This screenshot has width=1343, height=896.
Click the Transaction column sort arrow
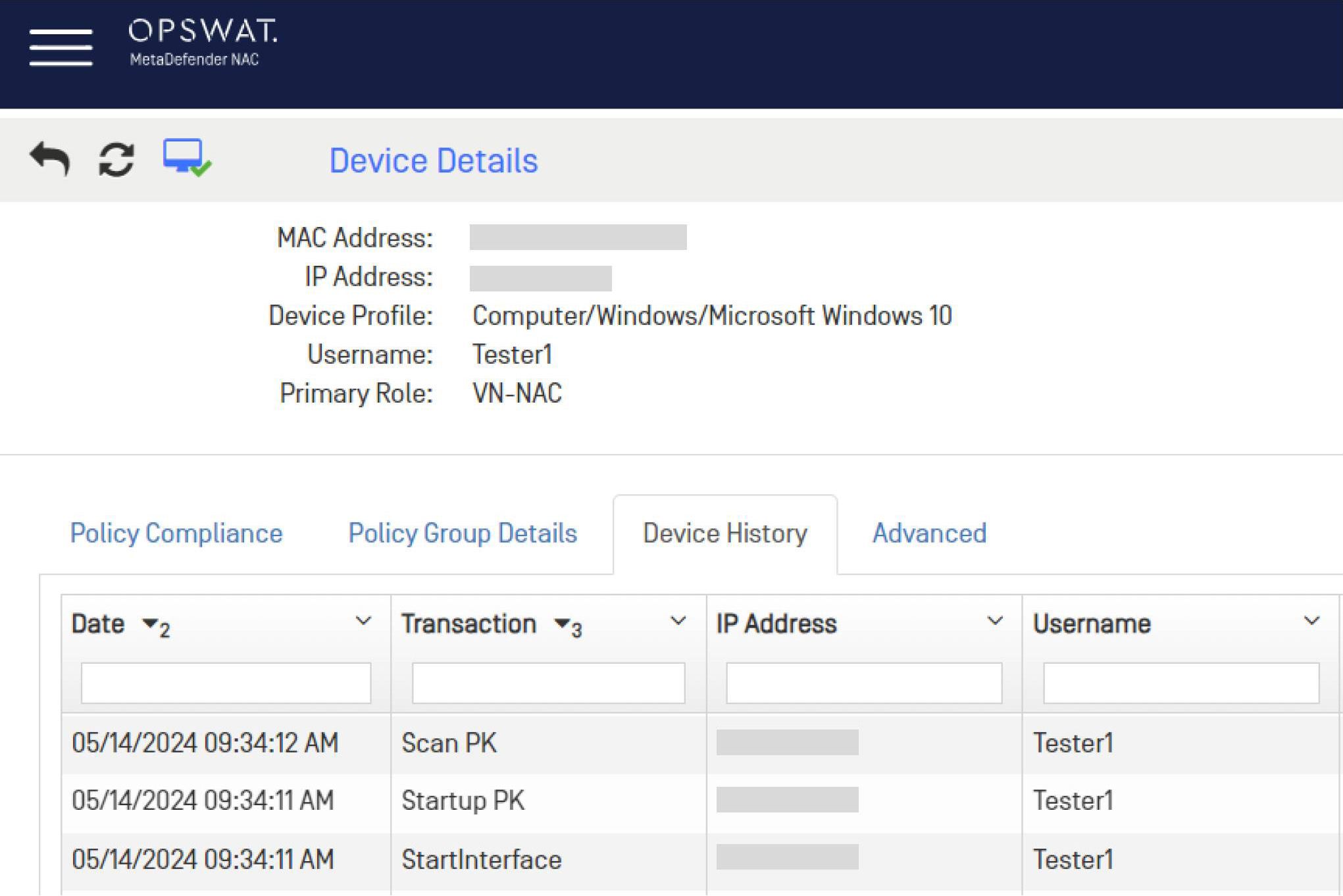click(x=562, y=623)
